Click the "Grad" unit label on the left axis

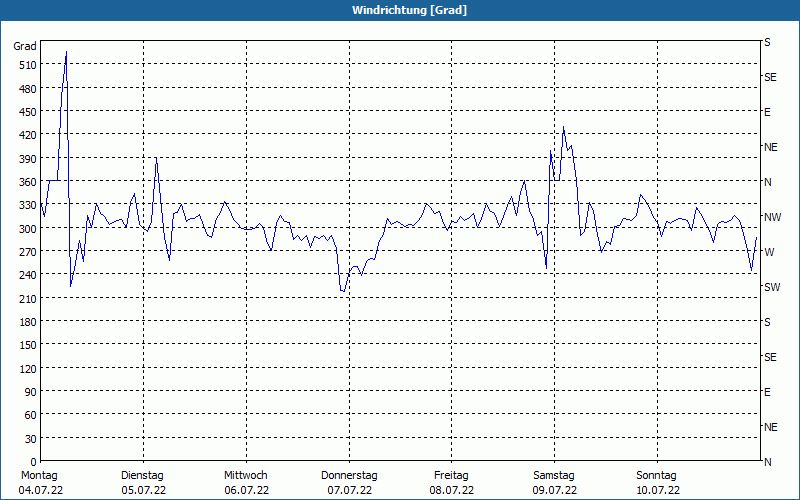pos(25,46)
